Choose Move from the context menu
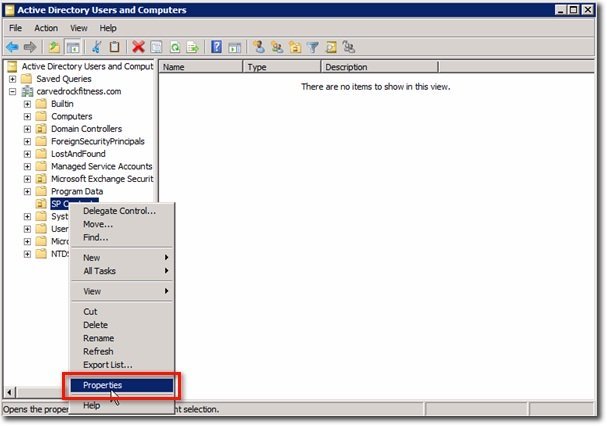This screenshot has height=426, width=607. coord(122,224)
